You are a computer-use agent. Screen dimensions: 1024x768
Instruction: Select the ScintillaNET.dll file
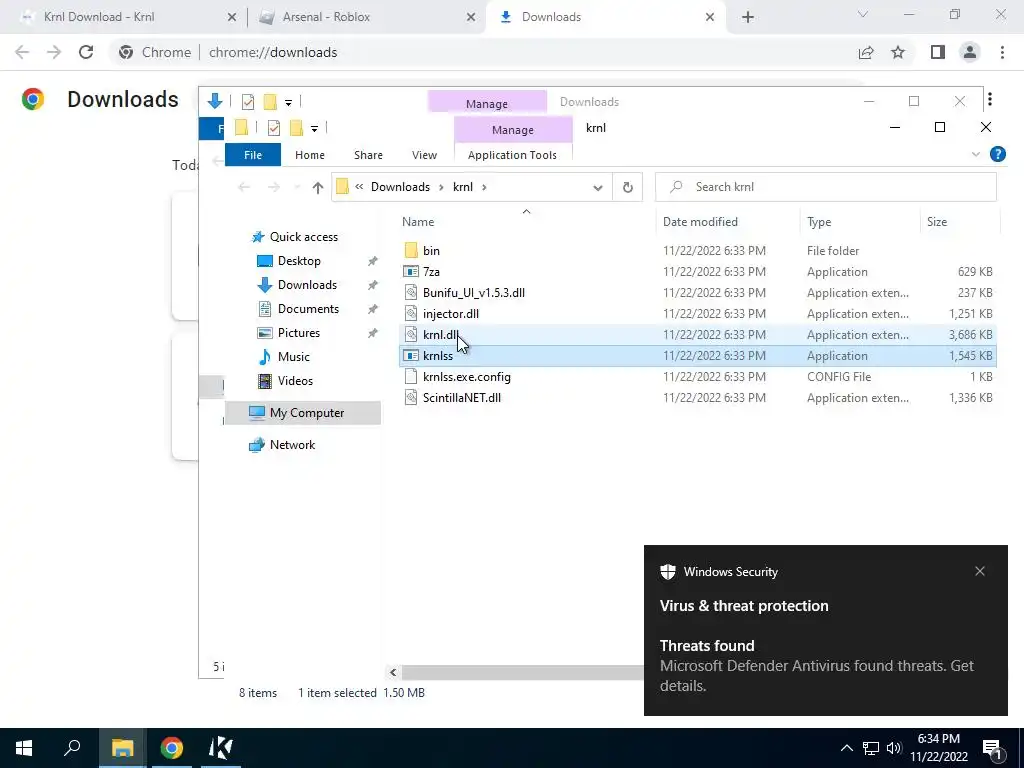(x=696, y=398)
